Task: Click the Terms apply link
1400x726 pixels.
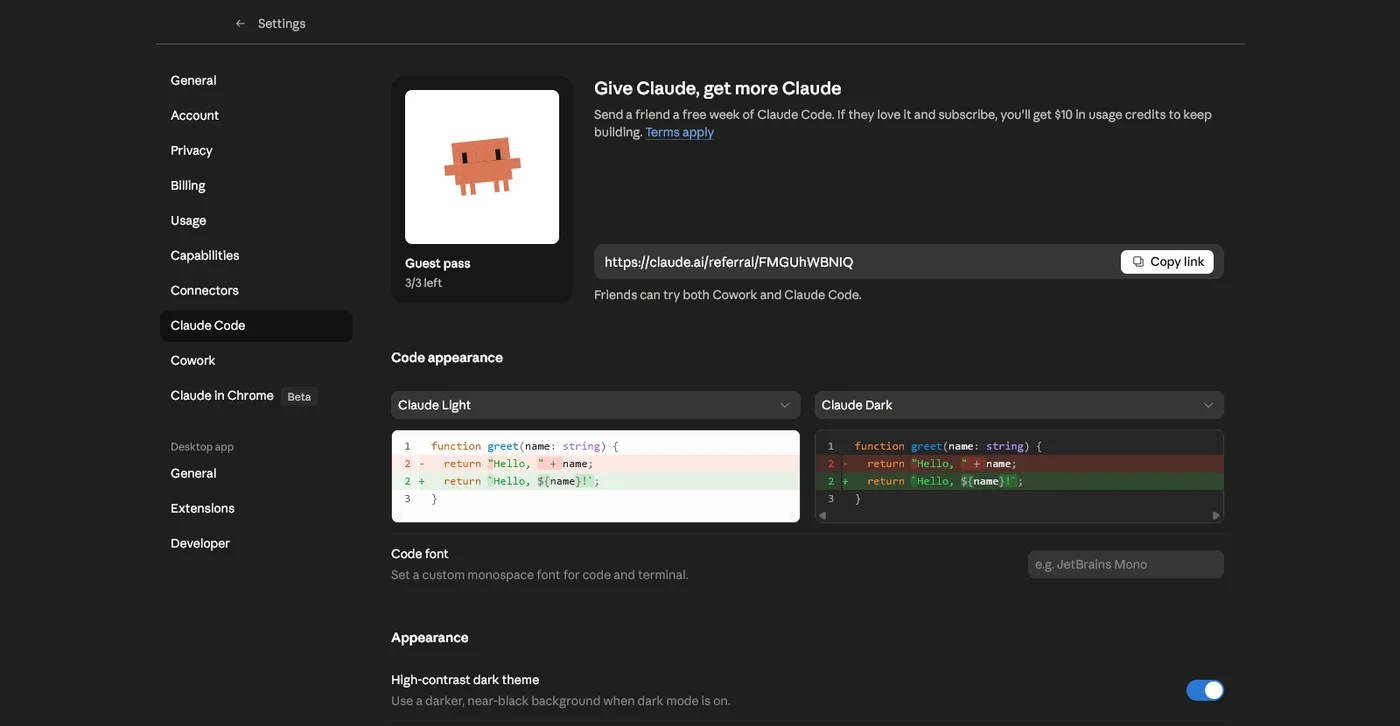Action: click(x=680, y=132)
